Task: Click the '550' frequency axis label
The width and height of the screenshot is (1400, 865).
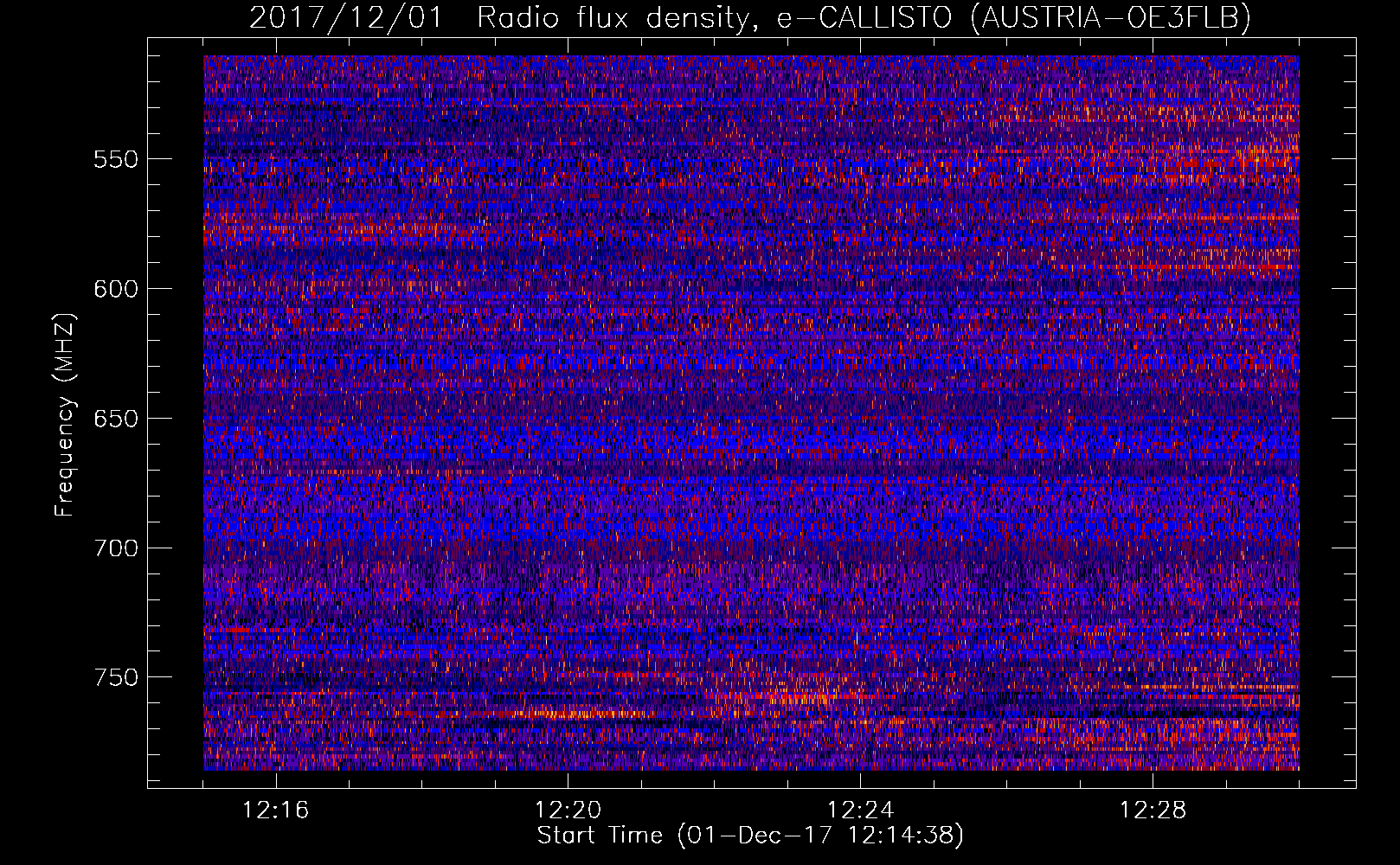Action: click(116, 160)
